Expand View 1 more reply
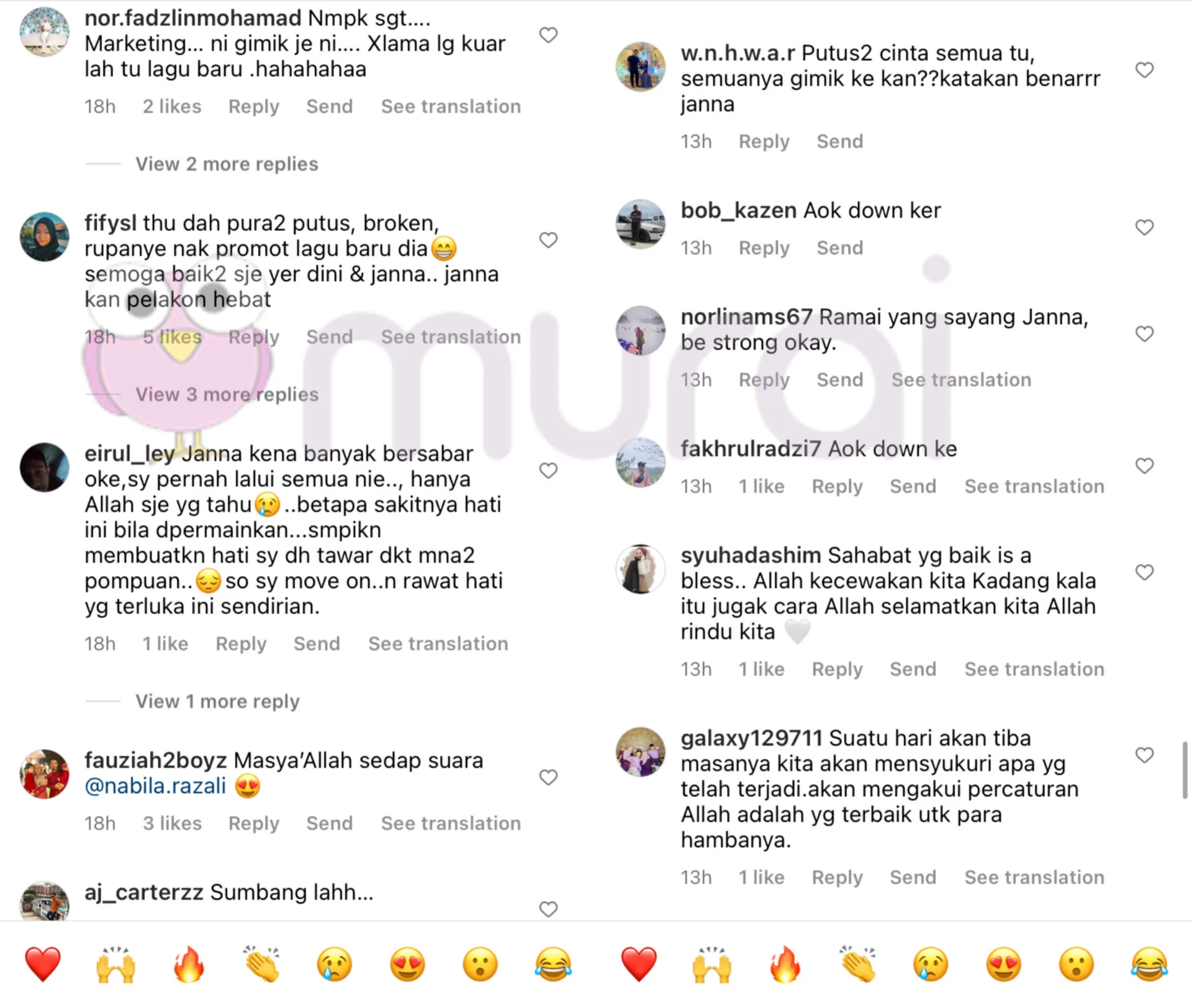1192x1008 pixels. [x=217, y=701]
